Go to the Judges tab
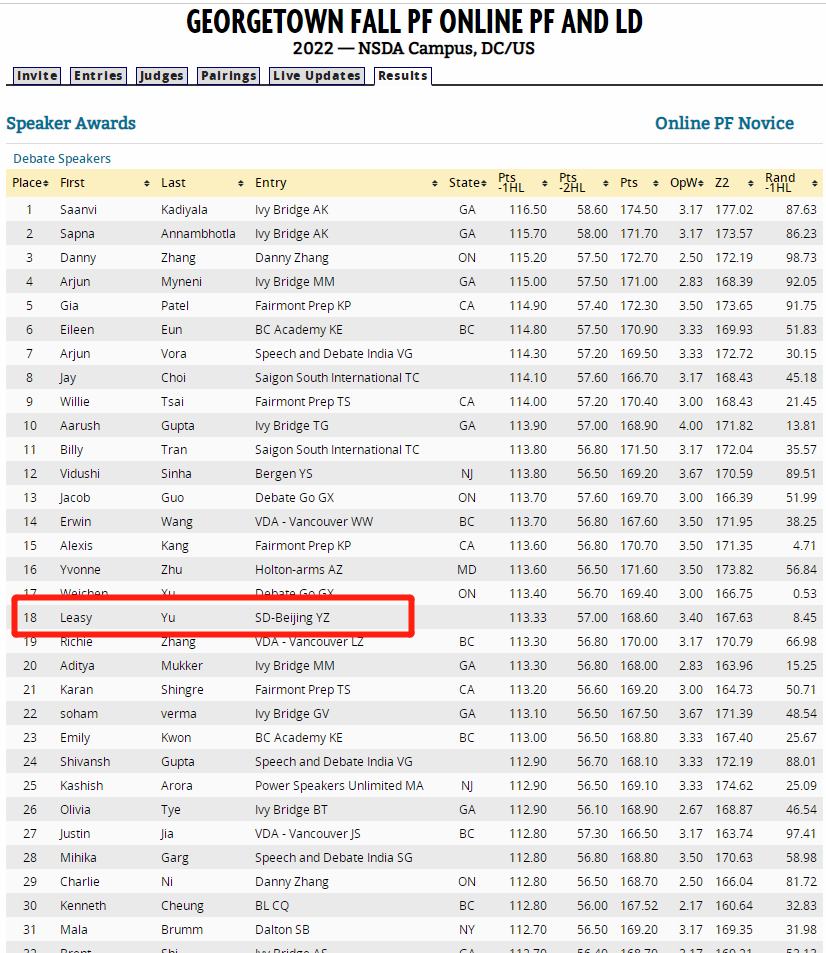This screenshot has height=953, width=826. [x=162, y=76]
